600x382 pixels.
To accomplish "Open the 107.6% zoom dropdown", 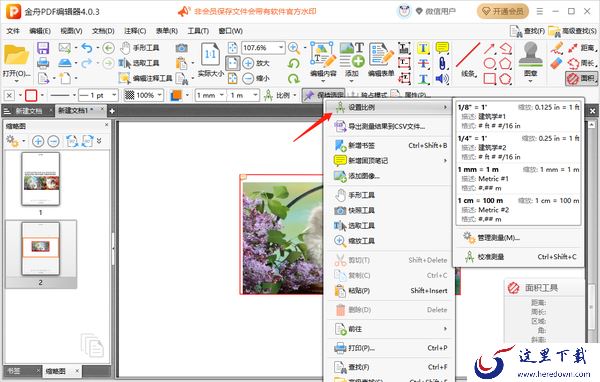I will point(281,48).
